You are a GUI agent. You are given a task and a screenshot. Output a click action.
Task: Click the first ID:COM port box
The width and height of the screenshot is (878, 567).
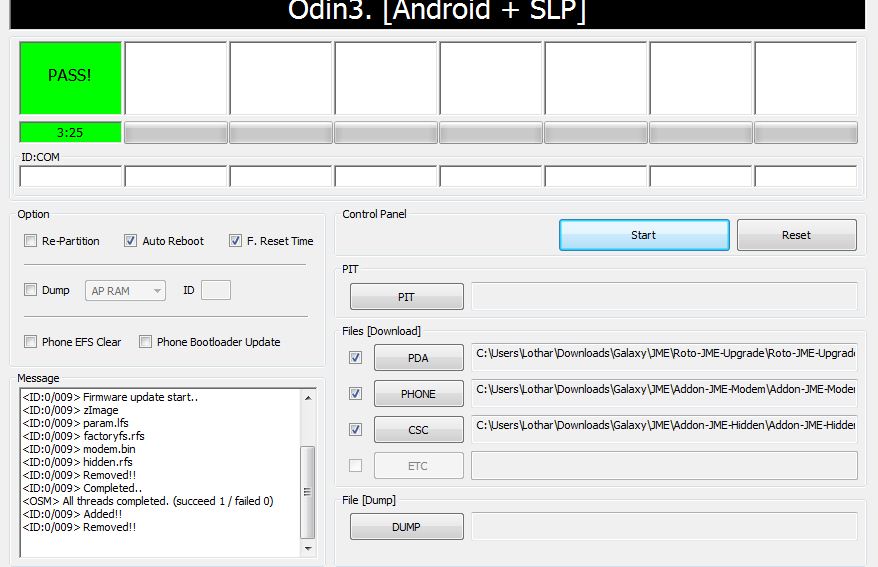(71, 176)
